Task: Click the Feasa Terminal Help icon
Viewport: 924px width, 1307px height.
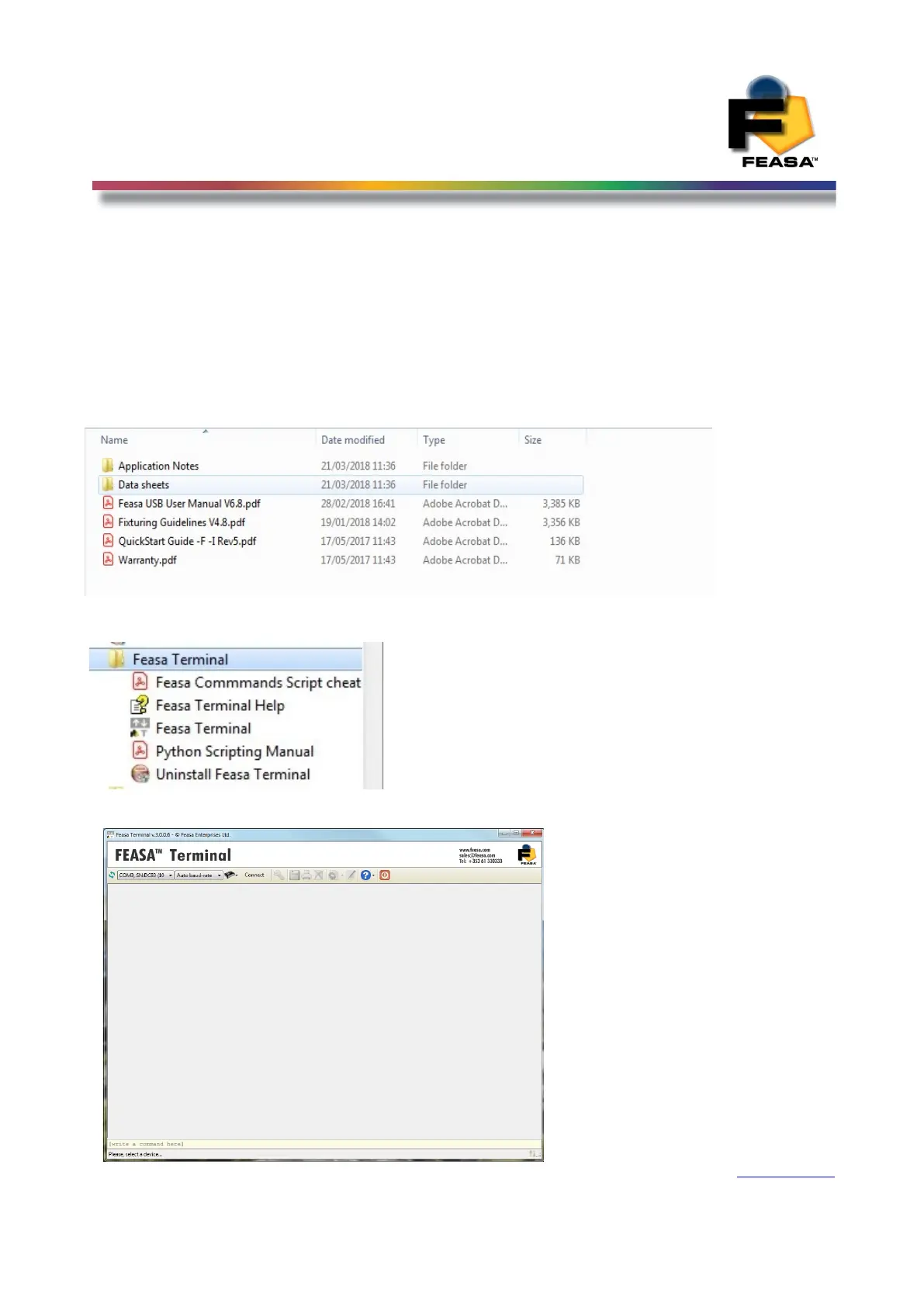Action: (140, 705)
